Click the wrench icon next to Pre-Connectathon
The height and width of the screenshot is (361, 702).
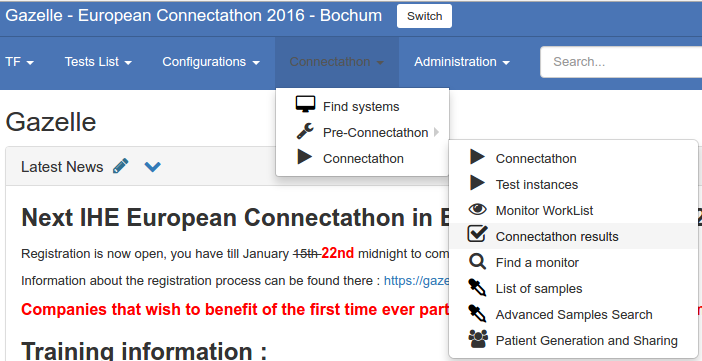[305, 131]
